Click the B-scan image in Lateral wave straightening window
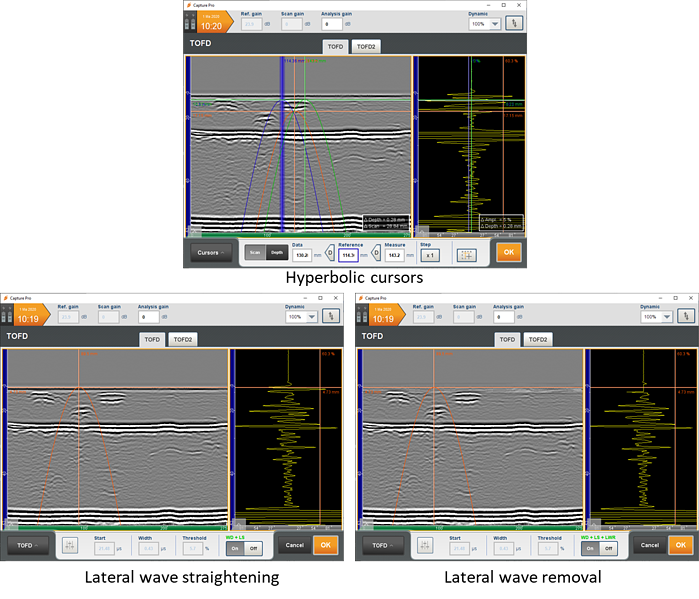This screenshot has width=699, height=599. pos(118,437)
